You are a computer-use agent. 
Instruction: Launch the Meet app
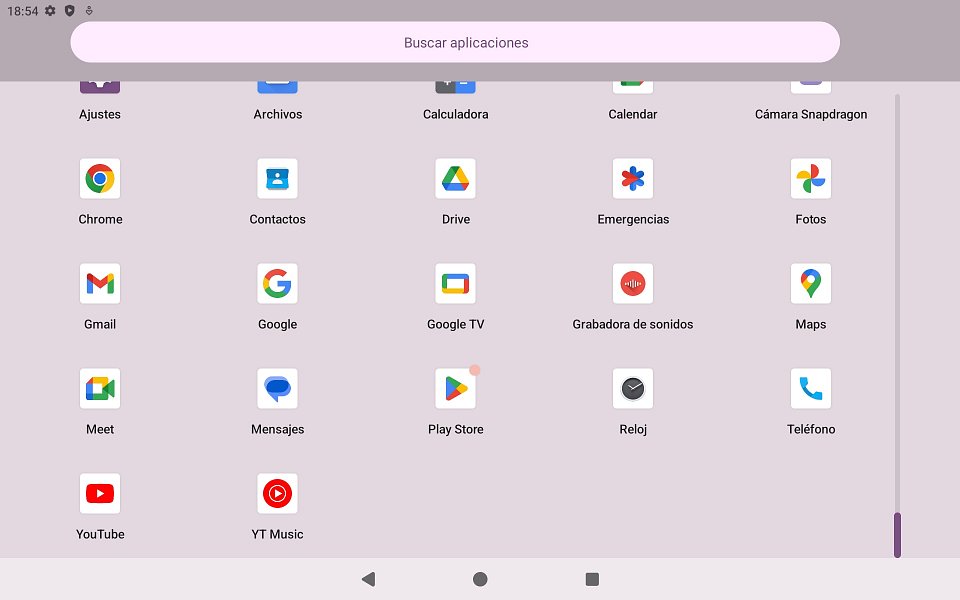(100, 389)
